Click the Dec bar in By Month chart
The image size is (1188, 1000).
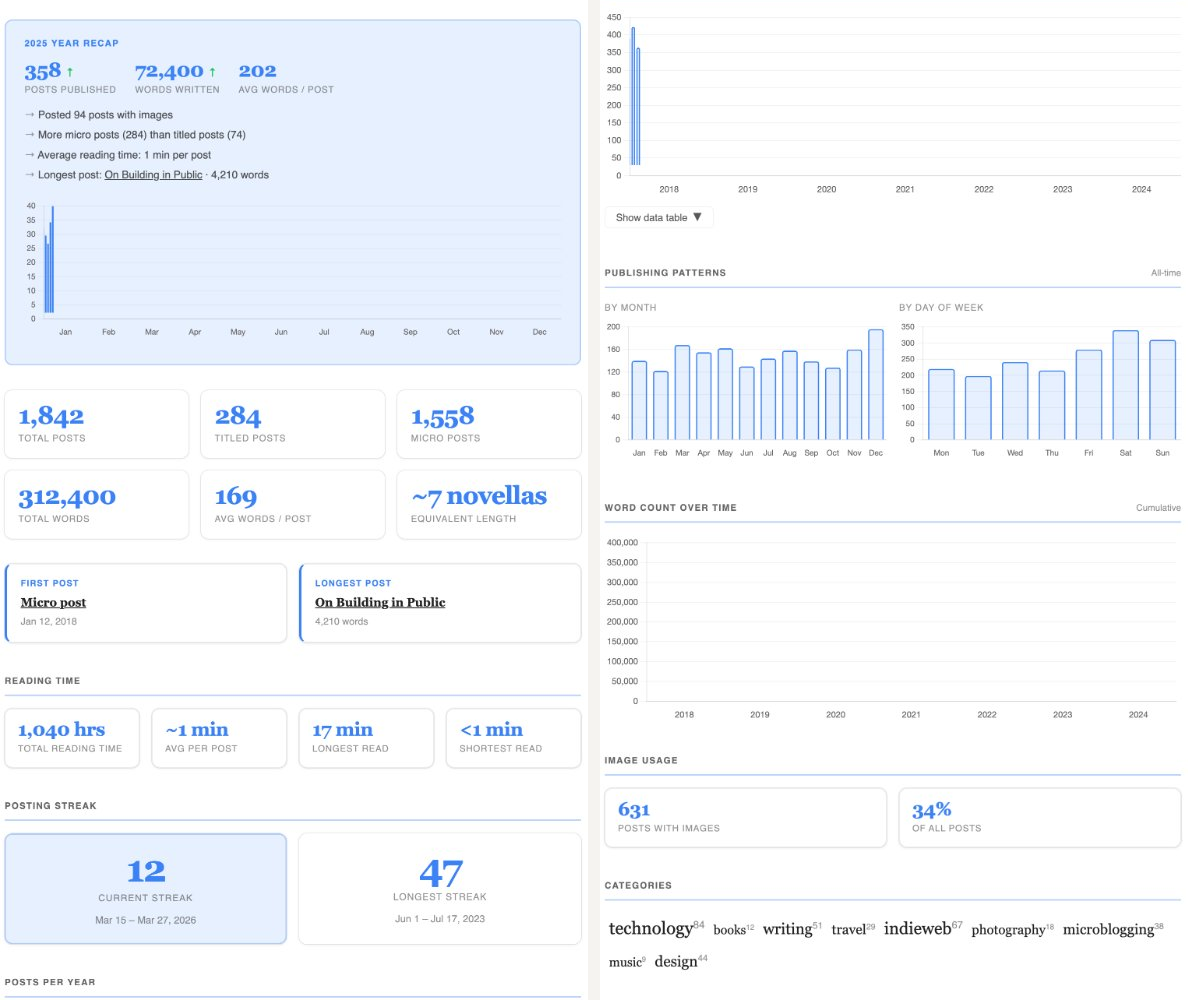pyautogui.click(x=876, y=385)
